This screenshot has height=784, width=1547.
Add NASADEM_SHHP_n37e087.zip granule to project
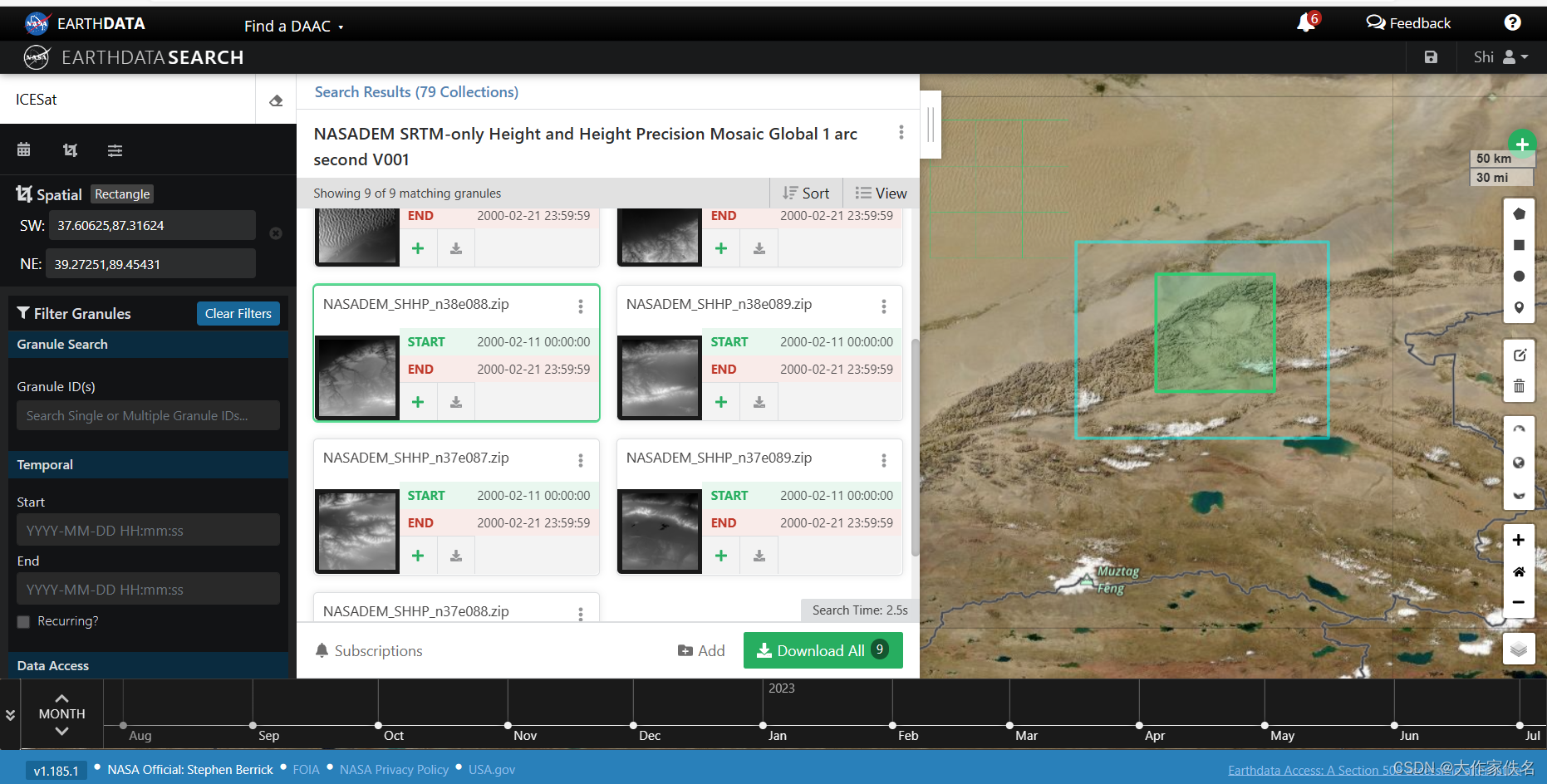(418, 556)
